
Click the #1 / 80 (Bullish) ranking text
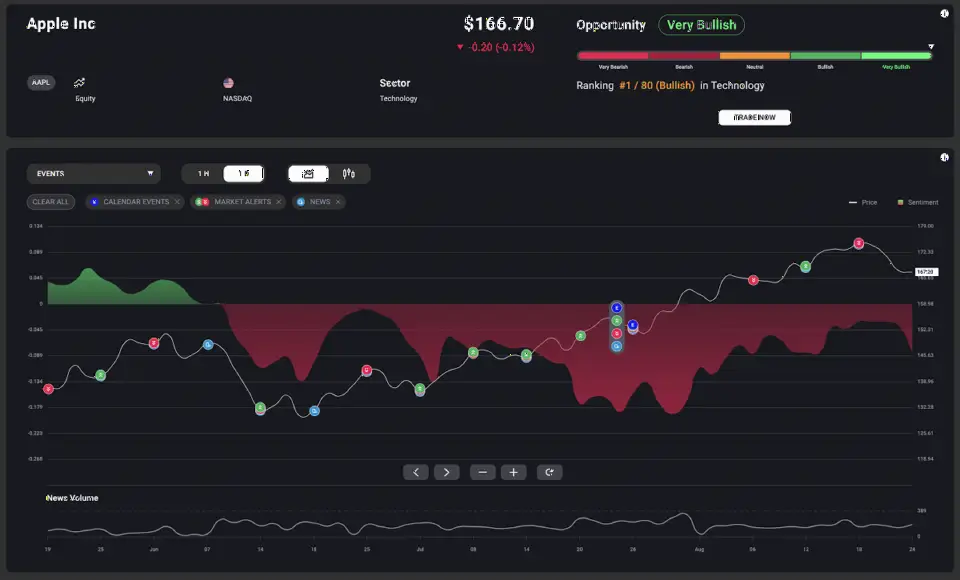click(x=656, y=85)
